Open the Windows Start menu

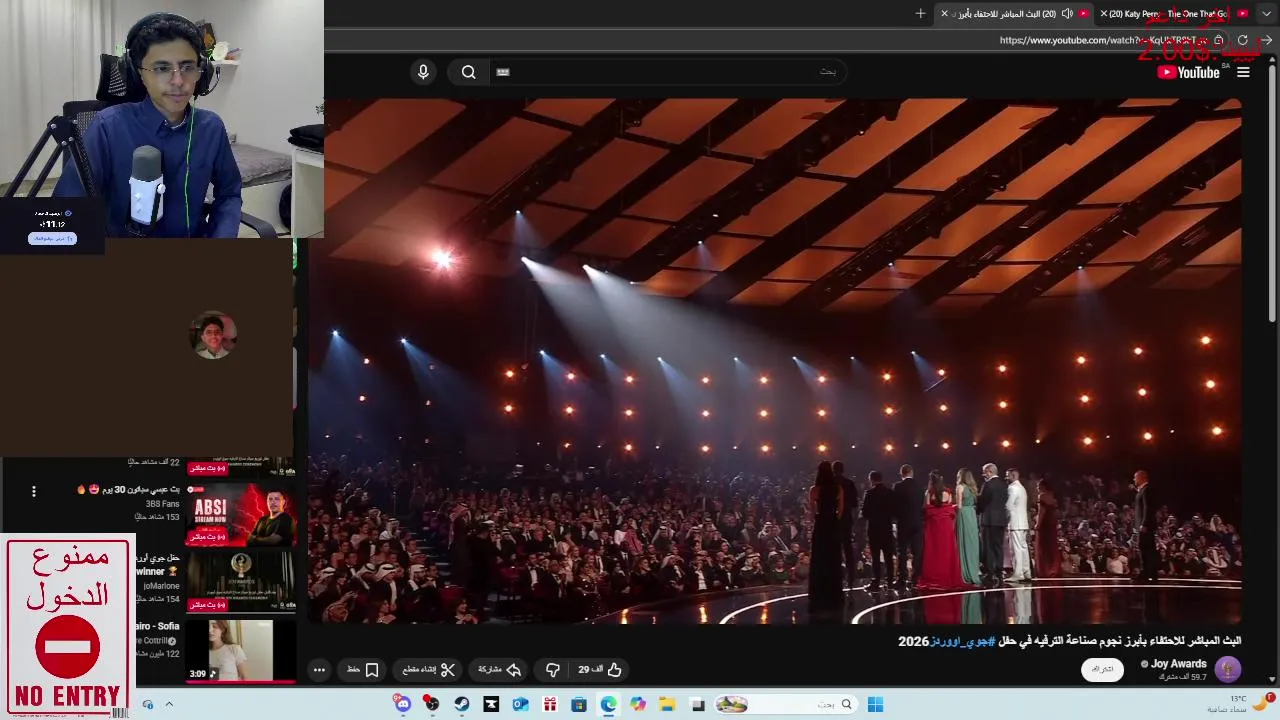[875, 705]
